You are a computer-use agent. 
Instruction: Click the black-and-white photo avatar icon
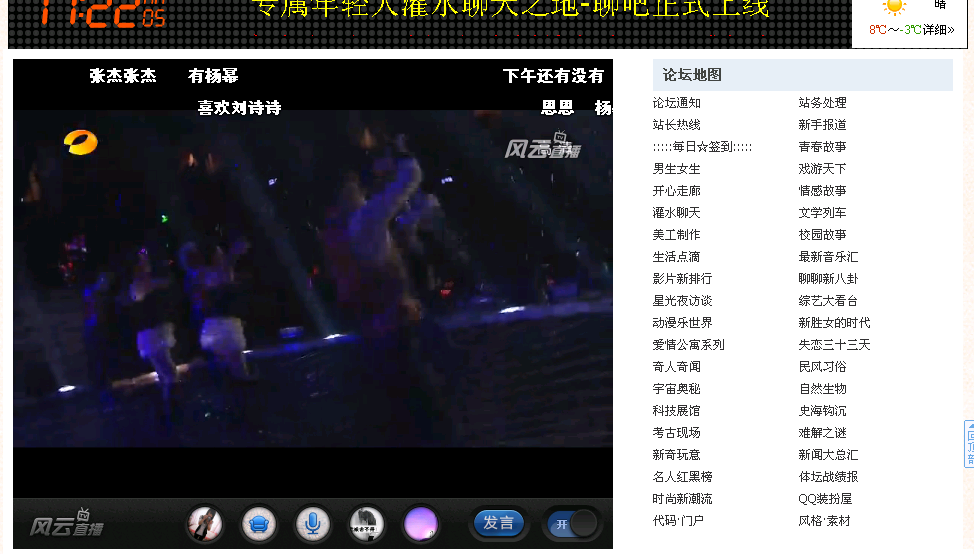(367, 523)
